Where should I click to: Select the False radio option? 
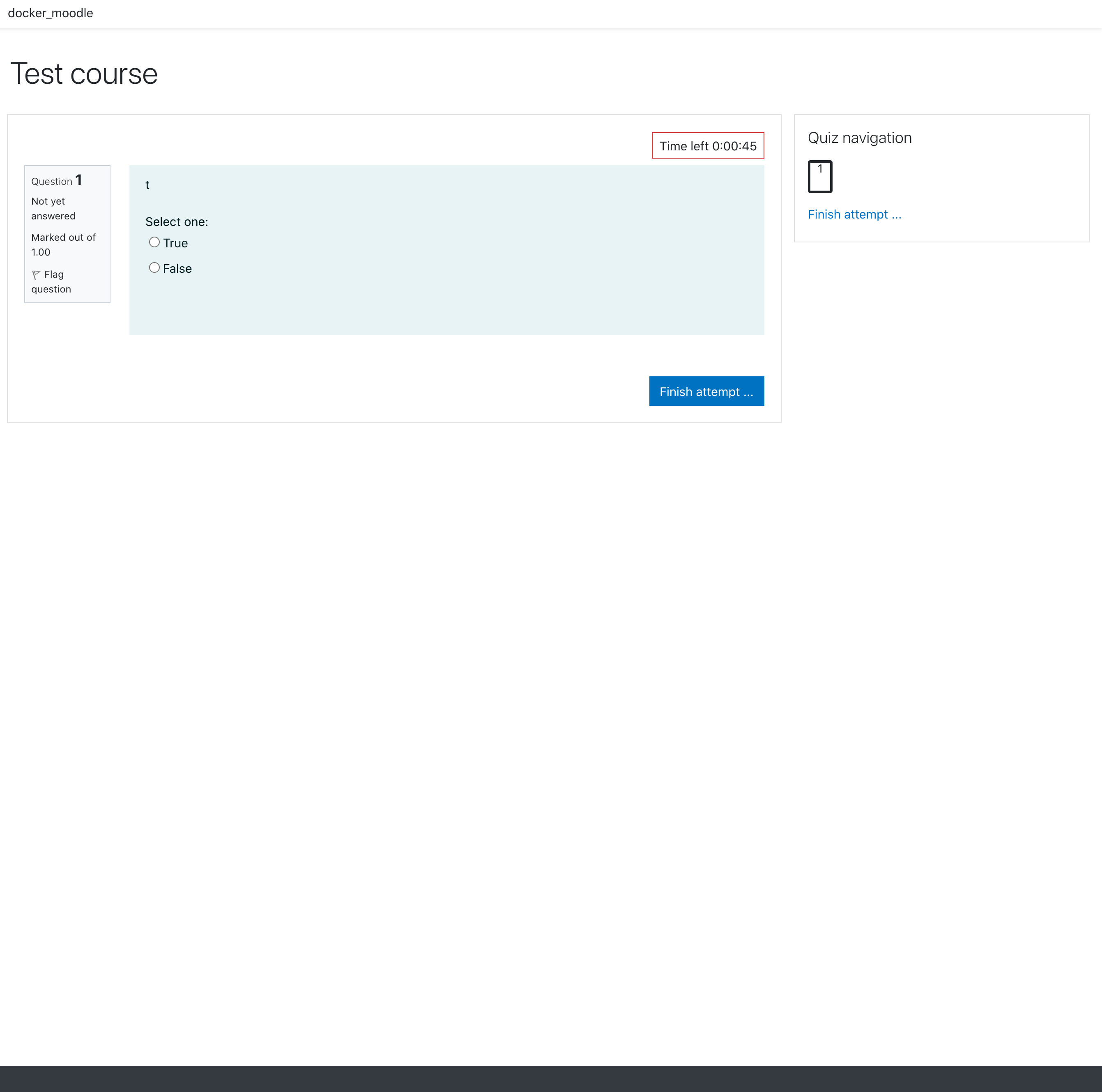click(x=154, y=267)
